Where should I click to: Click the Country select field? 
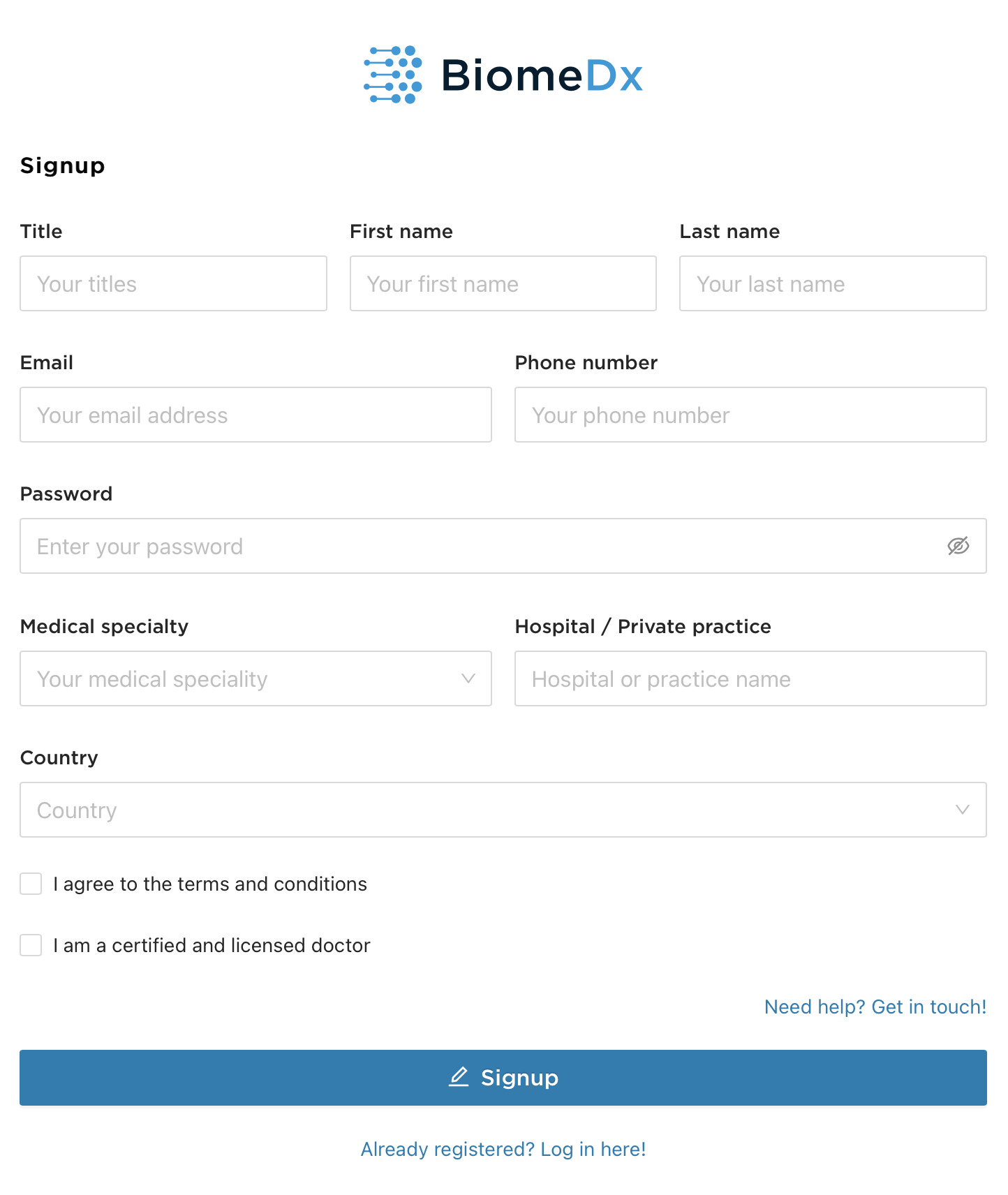[x=503, y=810]
